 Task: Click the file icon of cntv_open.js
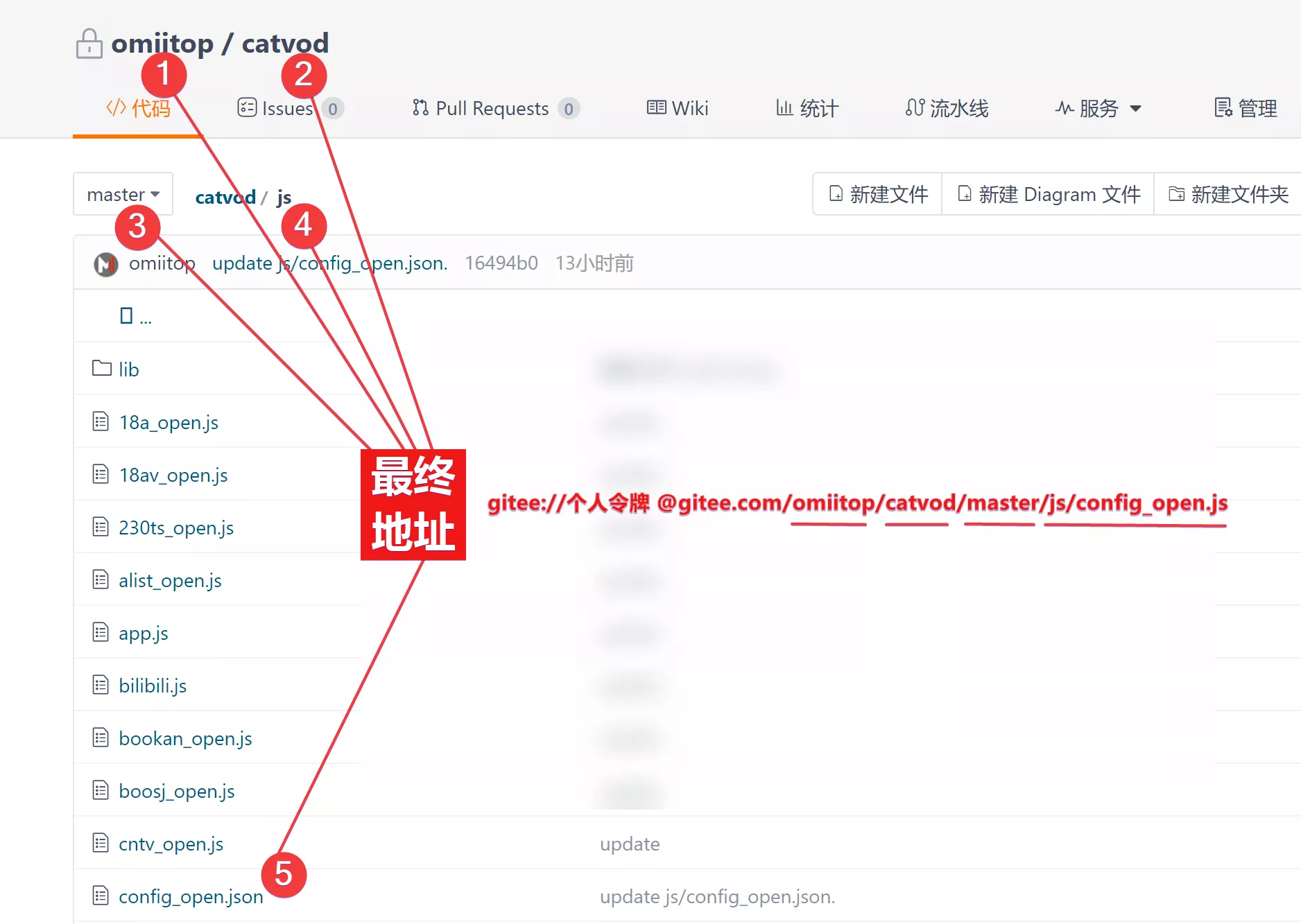(x=101, y=843)
